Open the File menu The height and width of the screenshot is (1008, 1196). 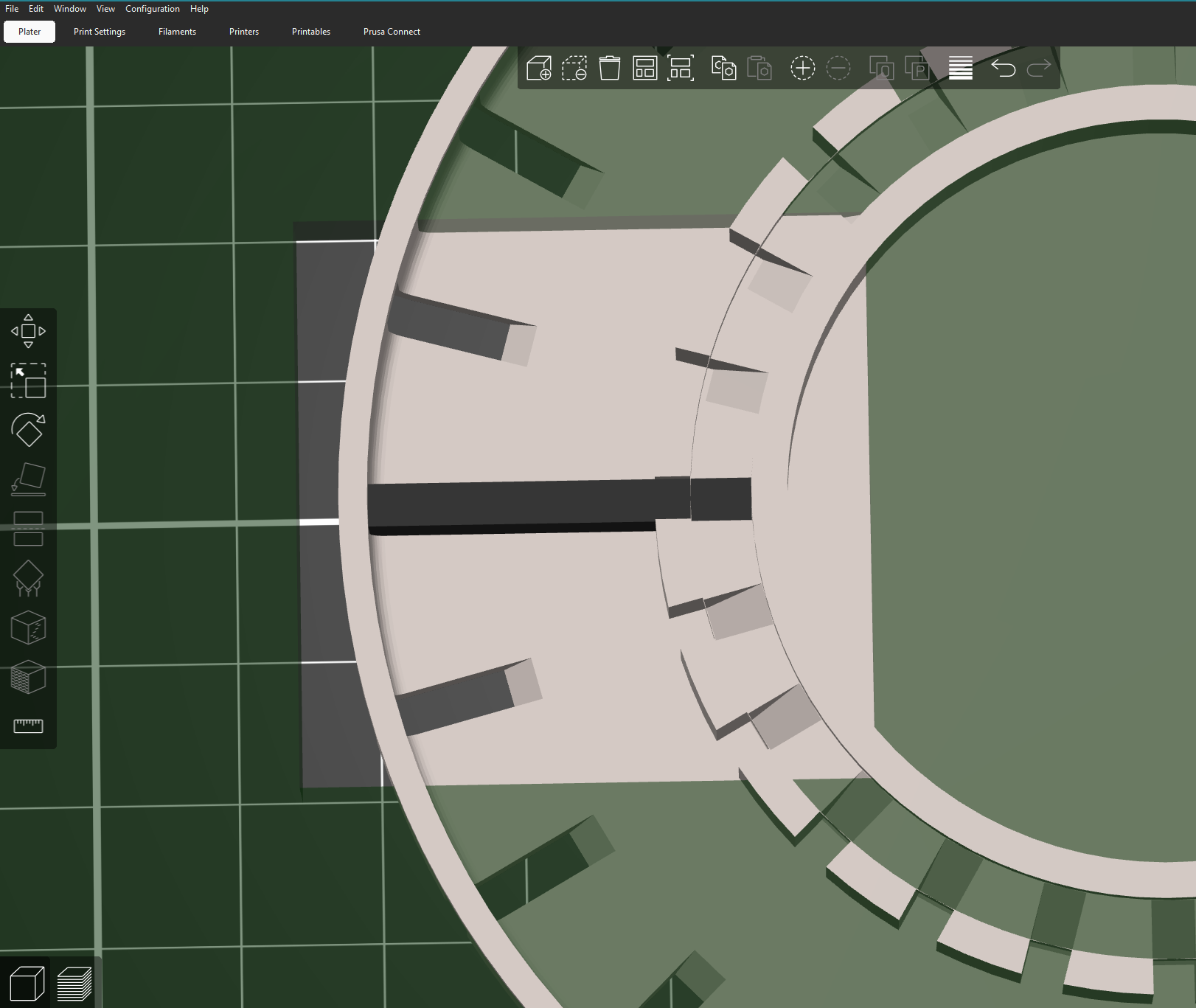[x=12, y=9]
